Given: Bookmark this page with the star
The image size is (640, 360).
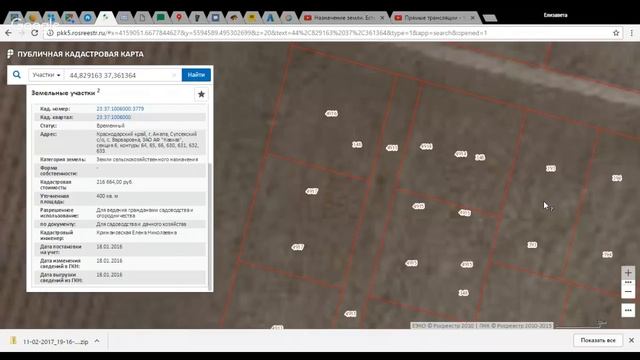Looking at the screenshot, I should click(616, 33).
